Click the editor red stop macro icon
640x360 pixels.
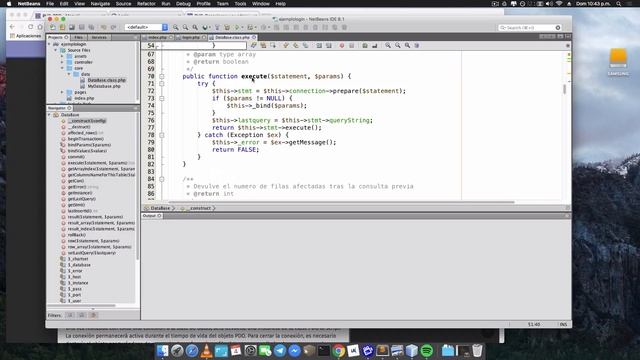(342, 45)
